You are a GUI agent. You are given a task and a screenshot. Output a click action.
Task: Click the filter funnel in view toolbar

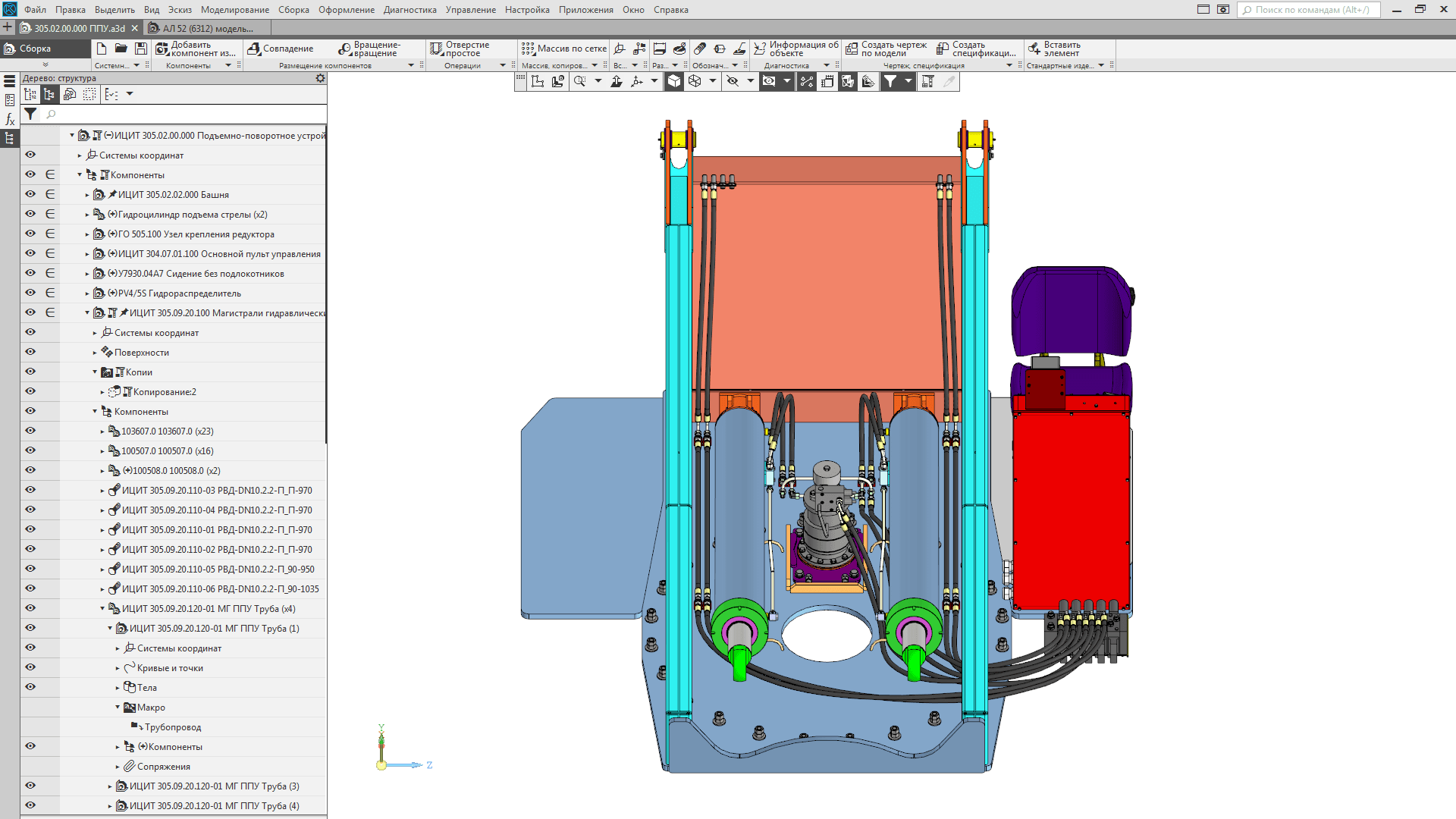click(890, 81)
